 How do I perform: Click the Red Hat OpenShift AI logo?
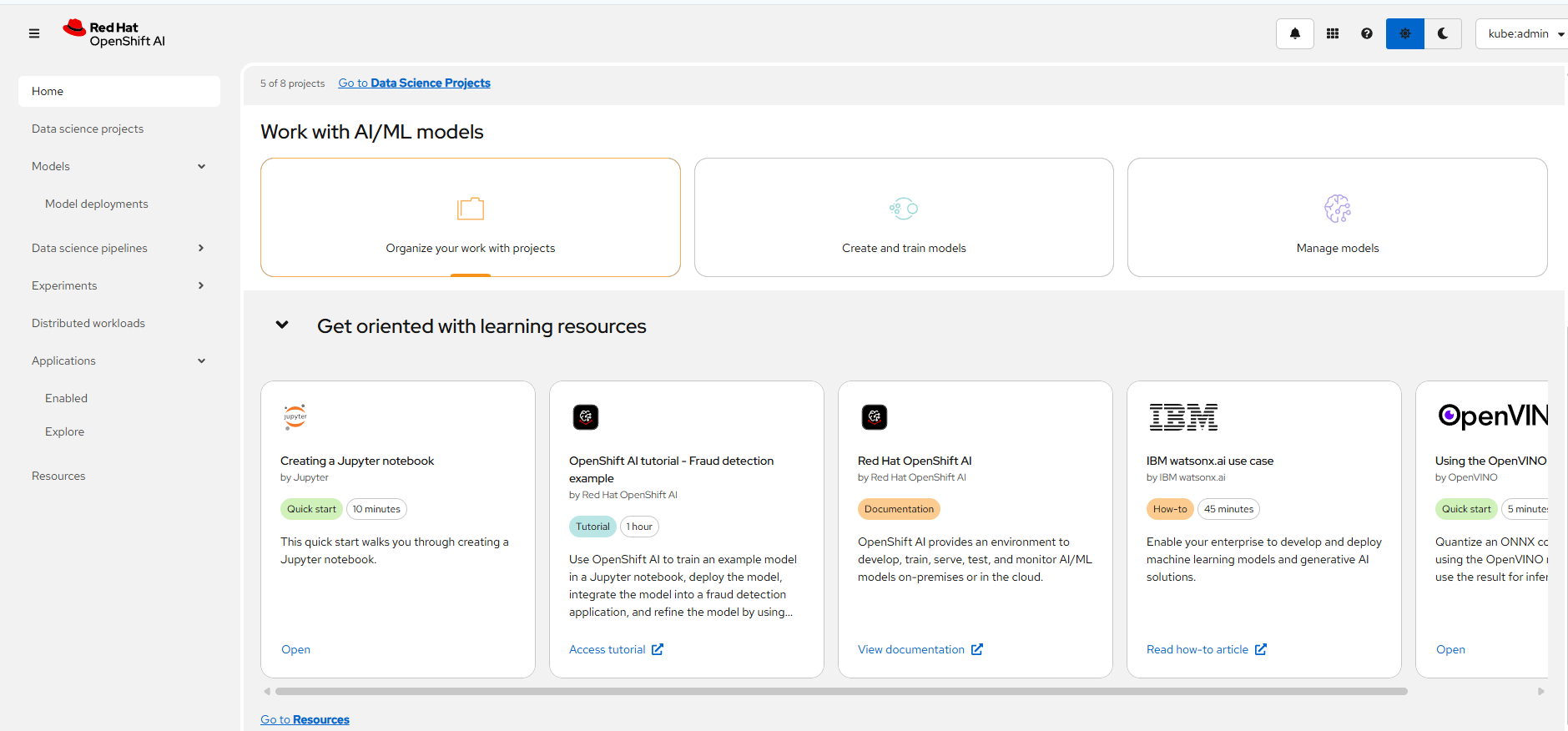click(114, 33)
